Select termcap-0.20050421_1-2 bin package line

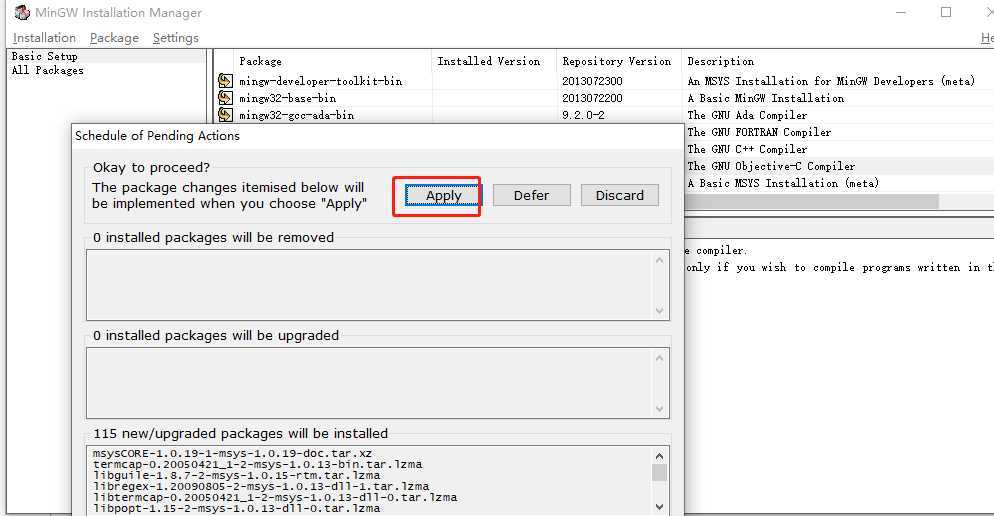(x=257, y=464)
